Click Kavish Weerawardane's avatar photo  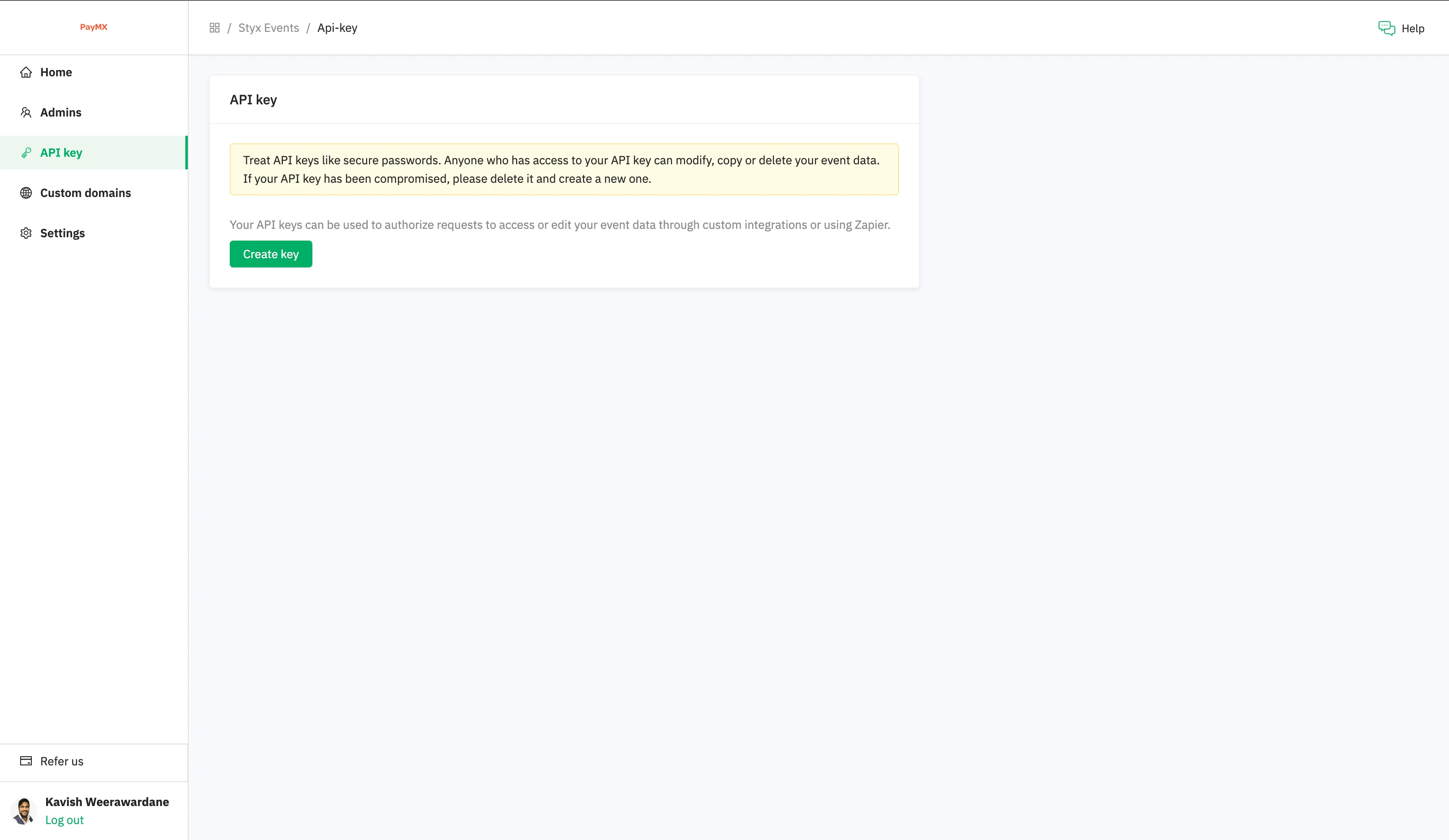(23, 811)
